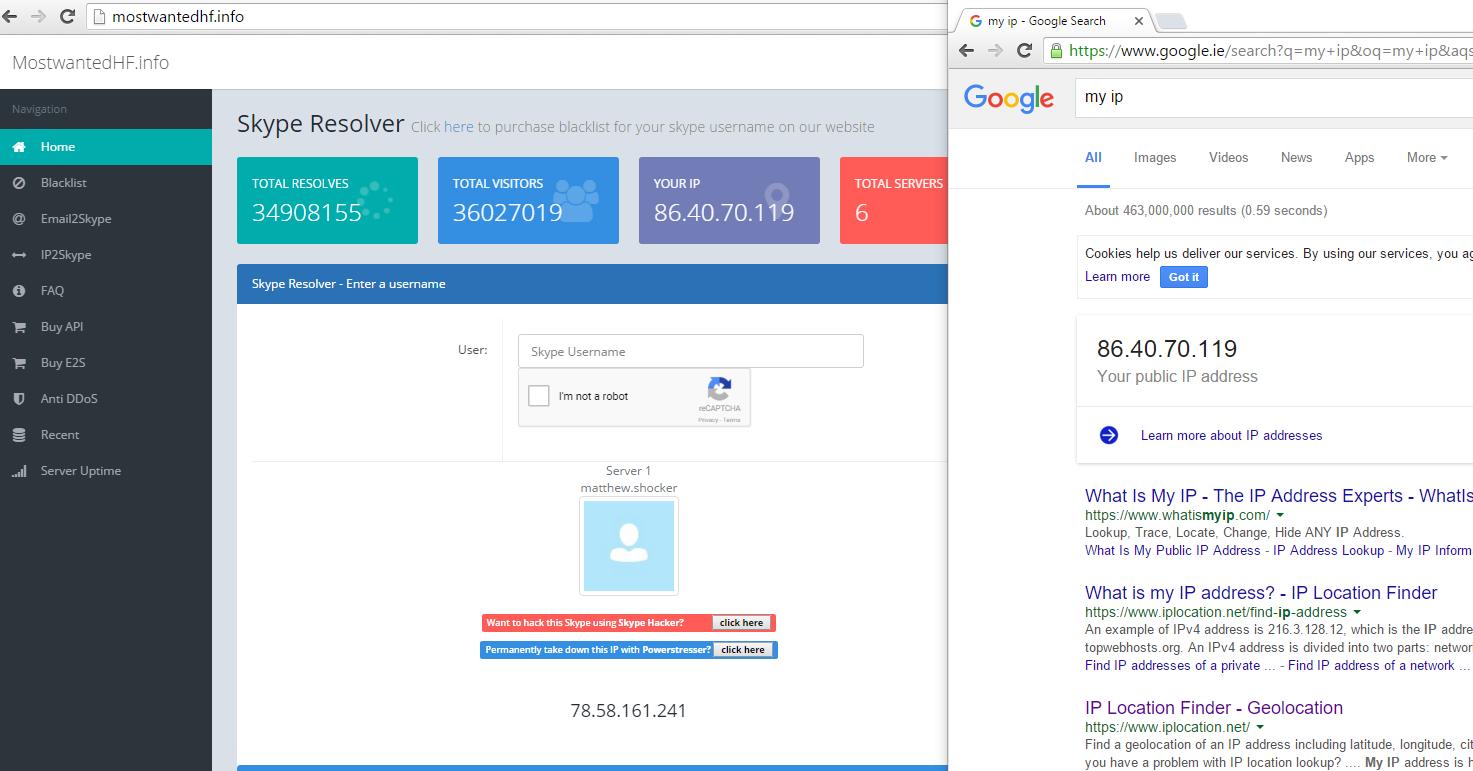Open 'Learn more about IP addresses' link

1231,435
